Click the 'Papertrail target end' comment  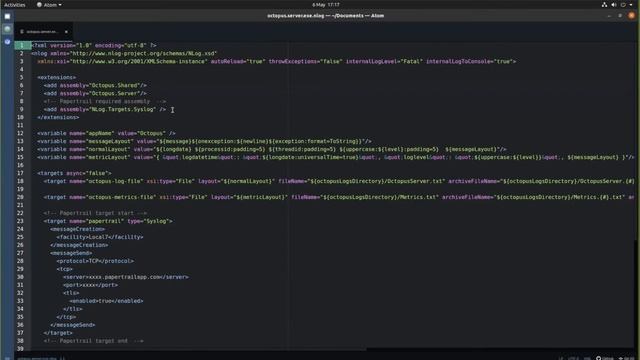point(93,341)
